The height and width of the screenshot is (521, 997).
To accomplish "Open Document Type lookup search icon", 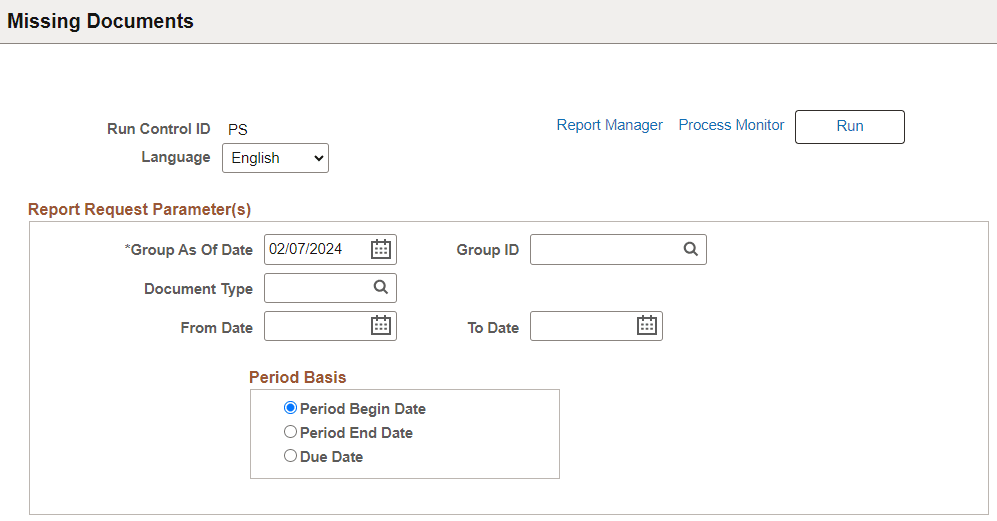I will (x=381, y=288).
